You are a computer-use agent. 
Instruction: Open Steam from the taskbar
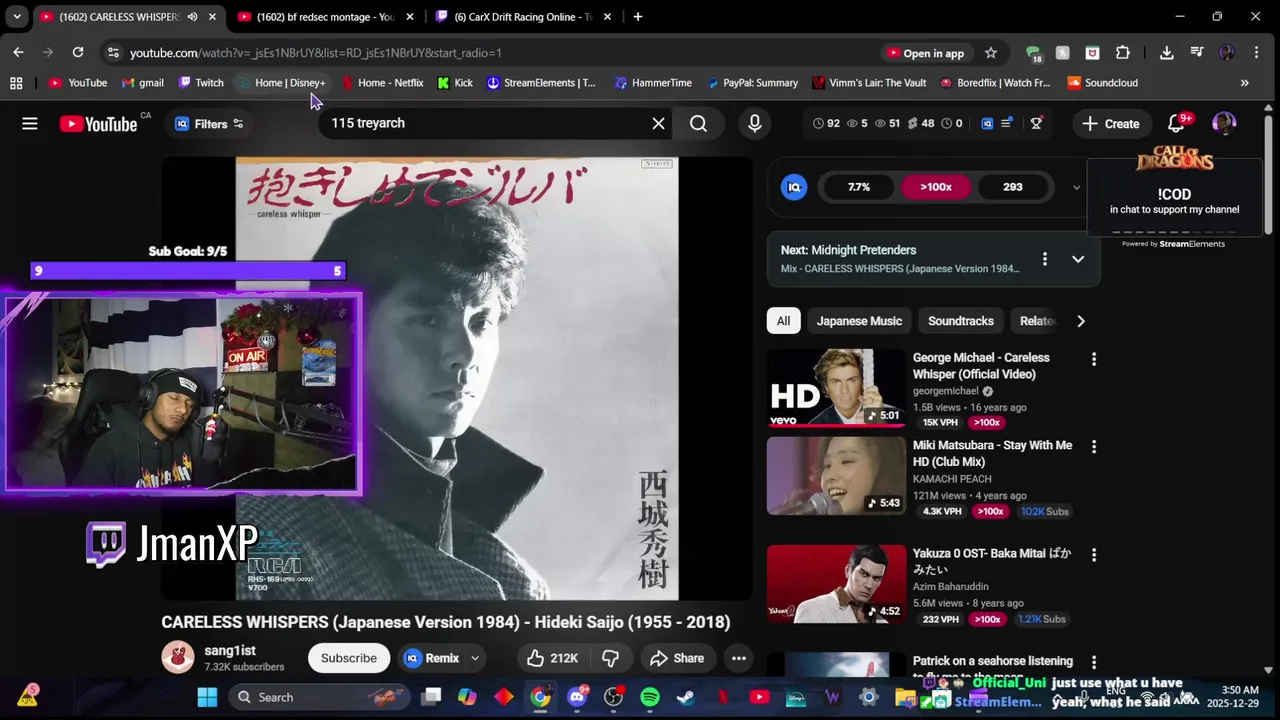tap(686, 697)
